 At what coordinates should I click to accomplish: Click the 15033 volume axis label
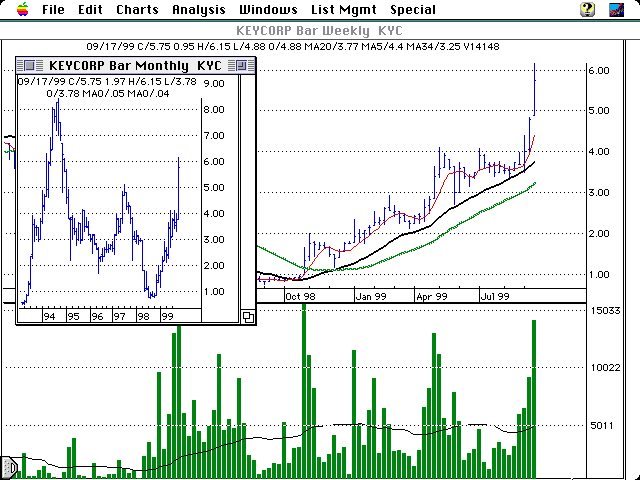605,311
